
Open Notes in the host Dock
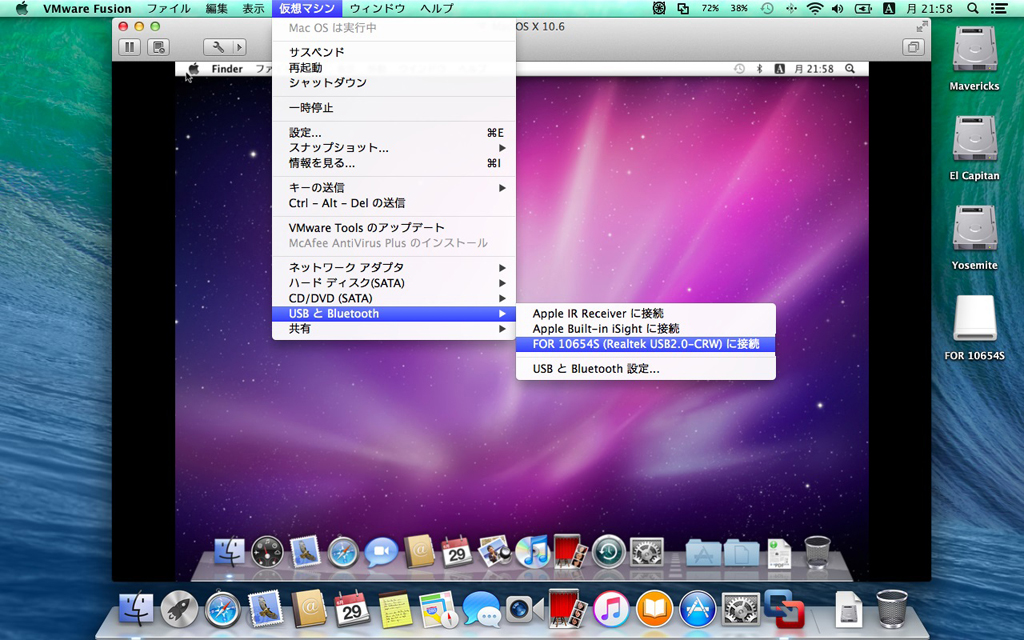pos(395,609)
